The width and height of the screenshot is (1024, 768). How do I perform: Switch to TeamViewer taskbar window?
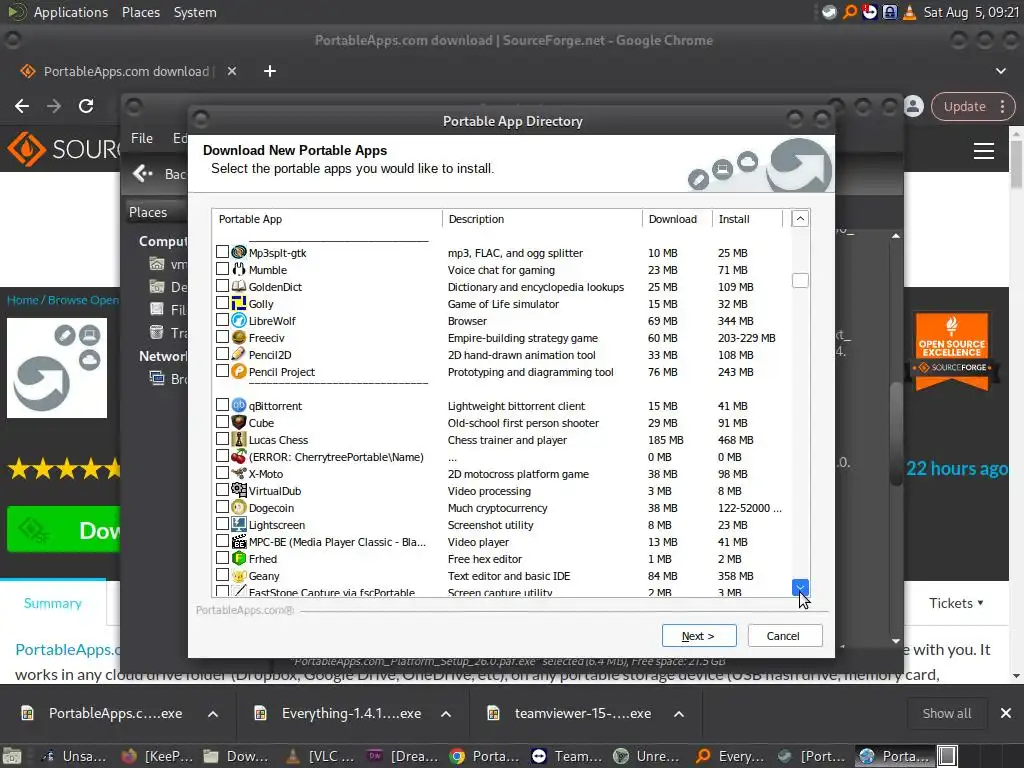[567, 756]
